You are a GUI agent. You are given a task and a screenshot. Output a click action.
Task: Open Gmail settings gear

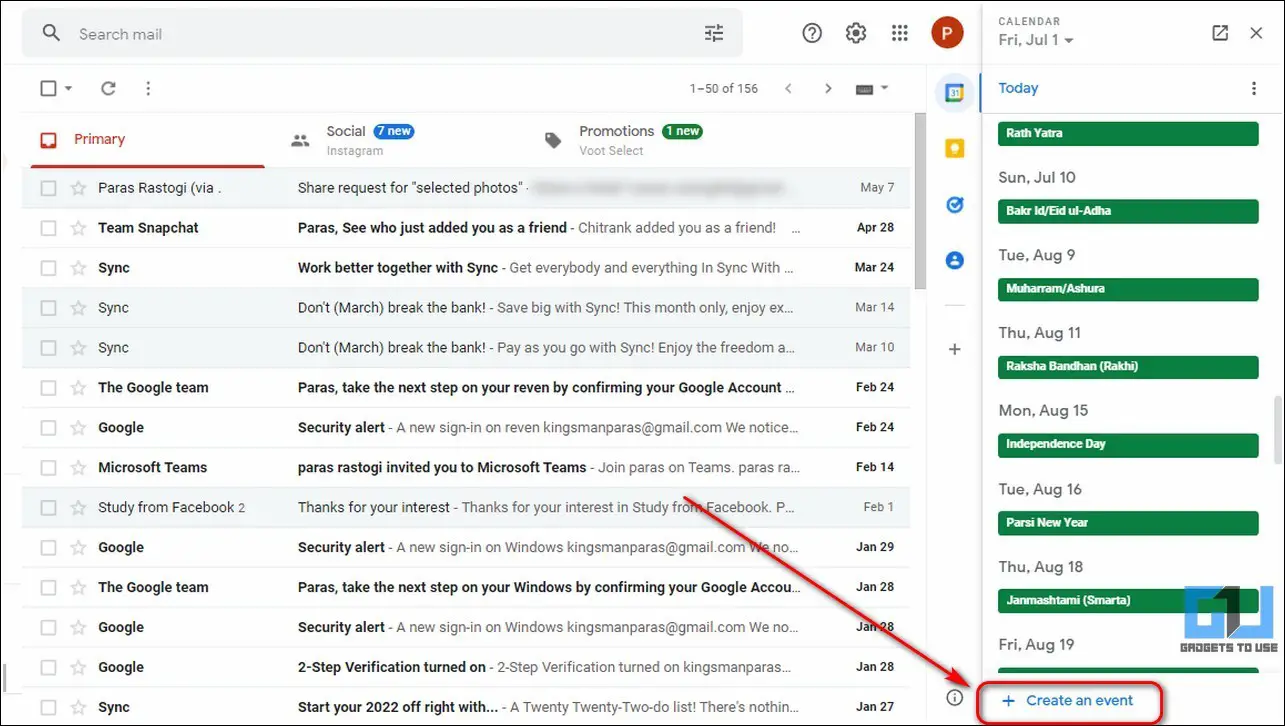pyautogui.click(x=856, y=33)
